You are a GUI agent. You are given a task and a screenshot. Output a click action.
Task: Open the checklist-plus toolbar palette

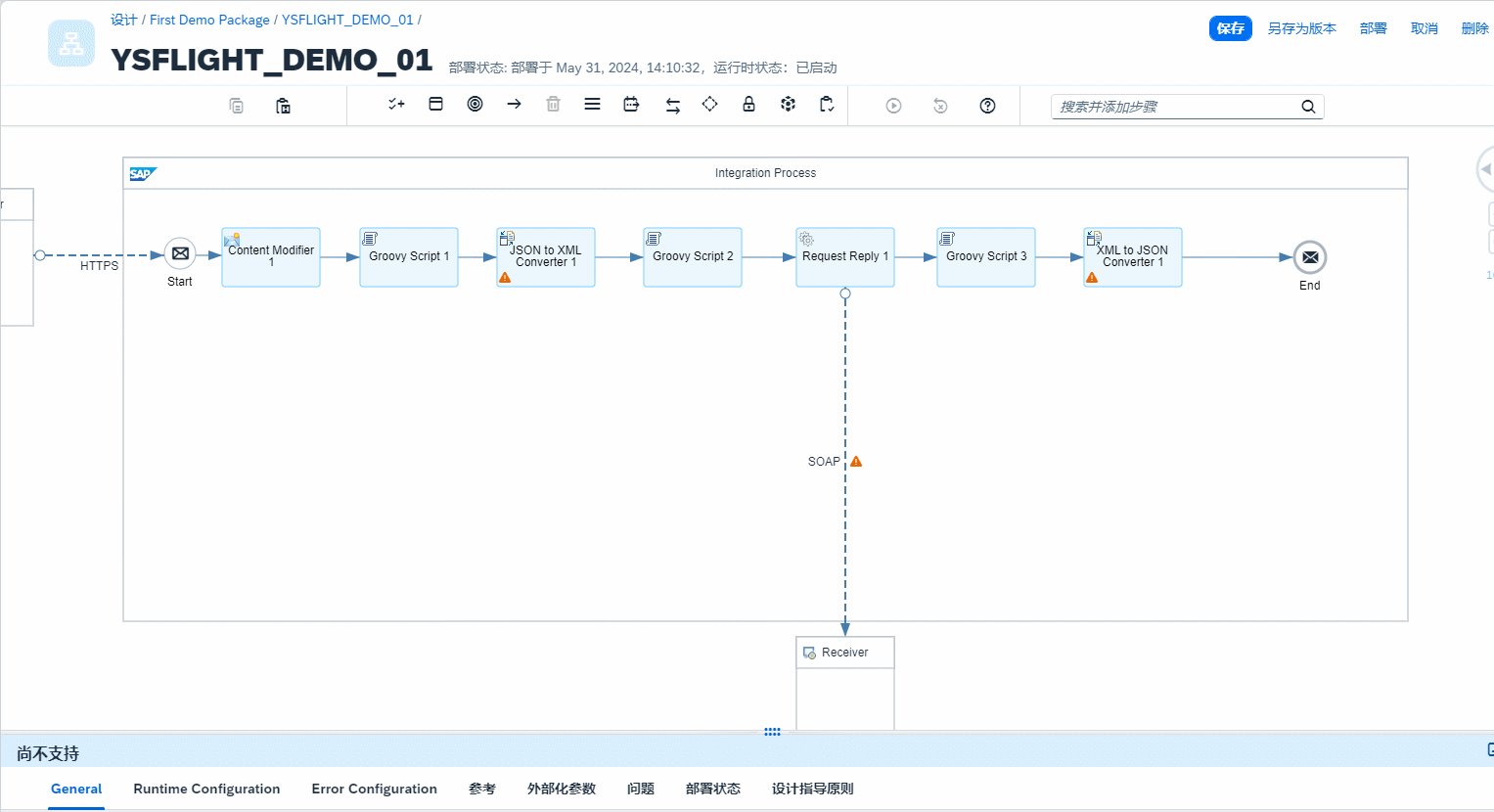click(396, 105)
